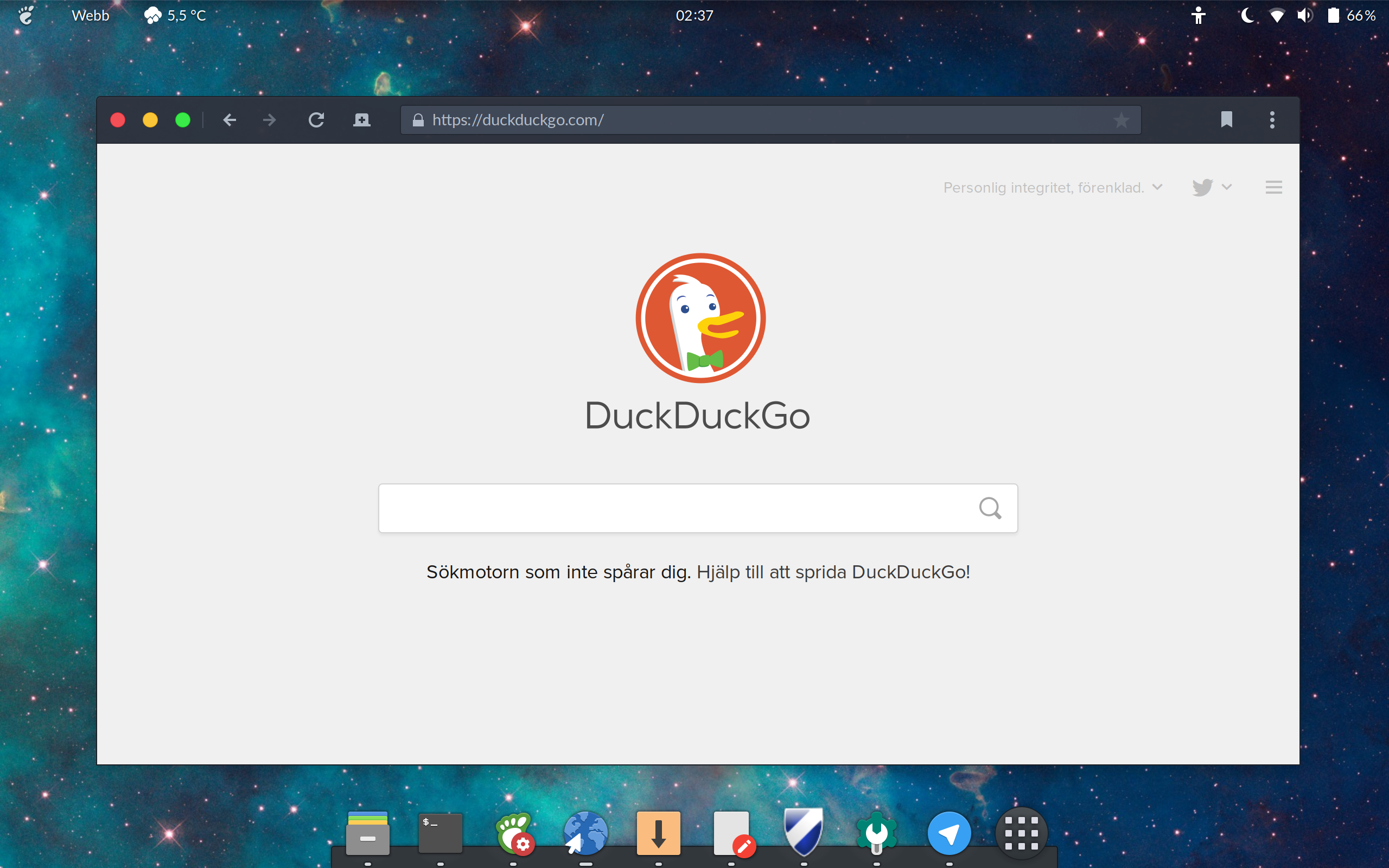The height and width of the screenshot is (868, 1389).
Task: Click the DuckDuckGo search input field
Action: (698, 508)
